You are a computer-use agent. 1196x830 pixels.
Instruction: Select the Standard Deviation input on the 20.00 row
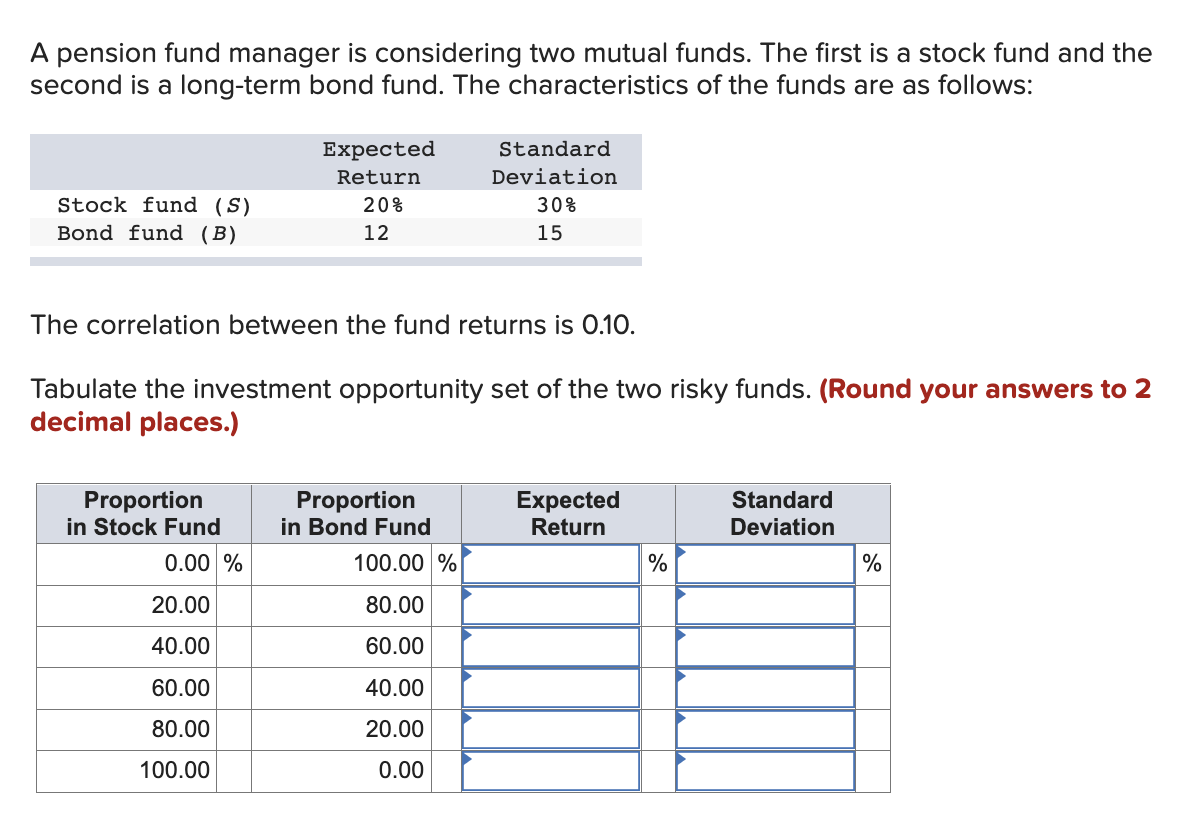[766, 604]
